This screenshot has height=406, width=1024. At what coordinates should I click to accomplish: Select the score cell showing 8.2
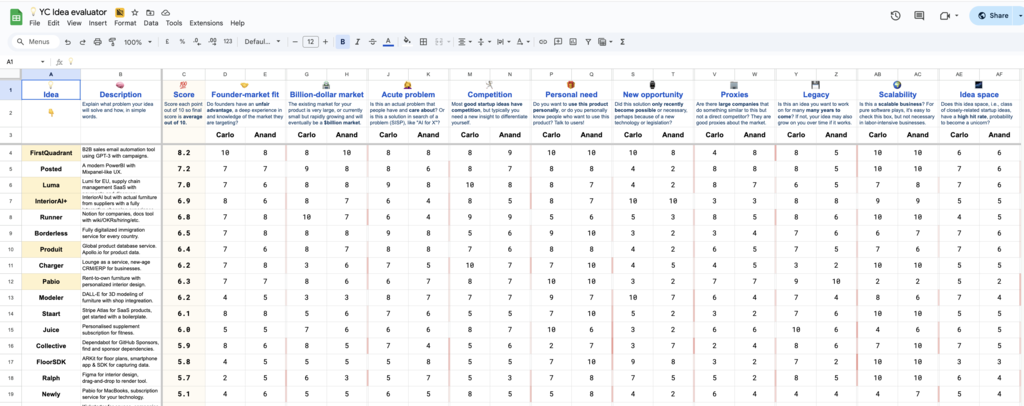coord(184,153)
